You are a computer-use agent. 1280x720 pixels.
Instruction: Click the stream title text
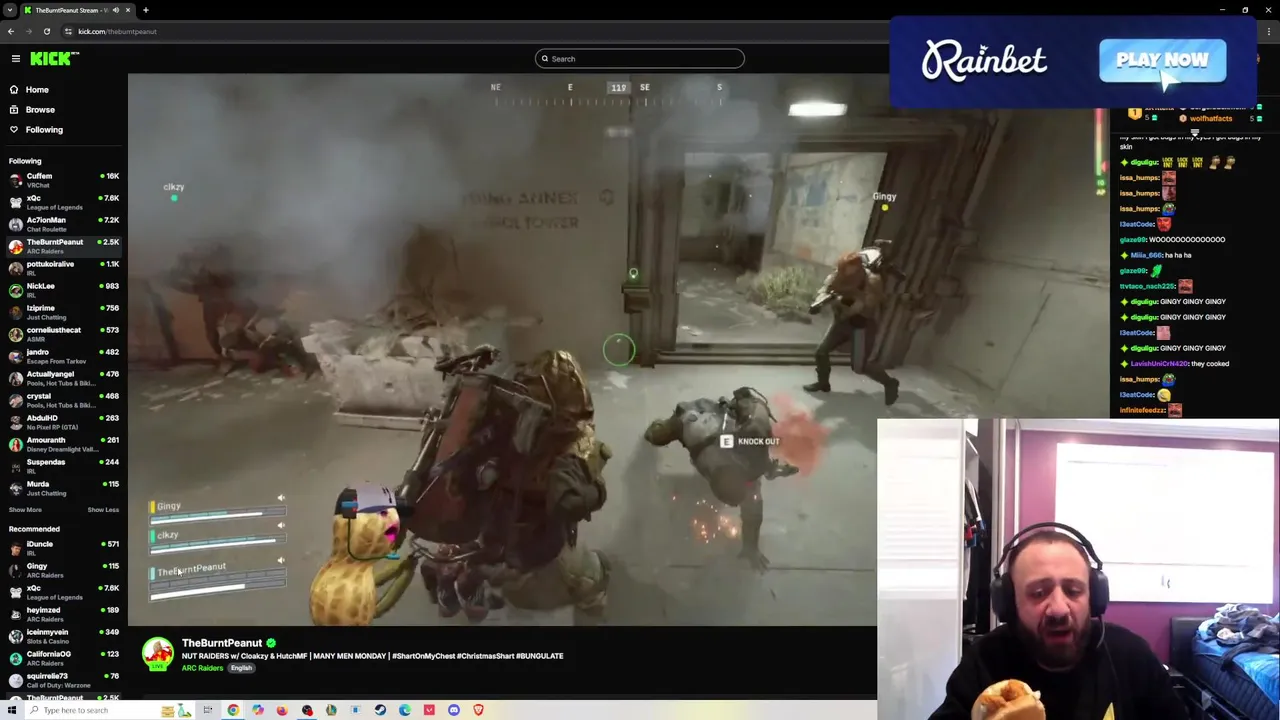click(x=372, y=656)
